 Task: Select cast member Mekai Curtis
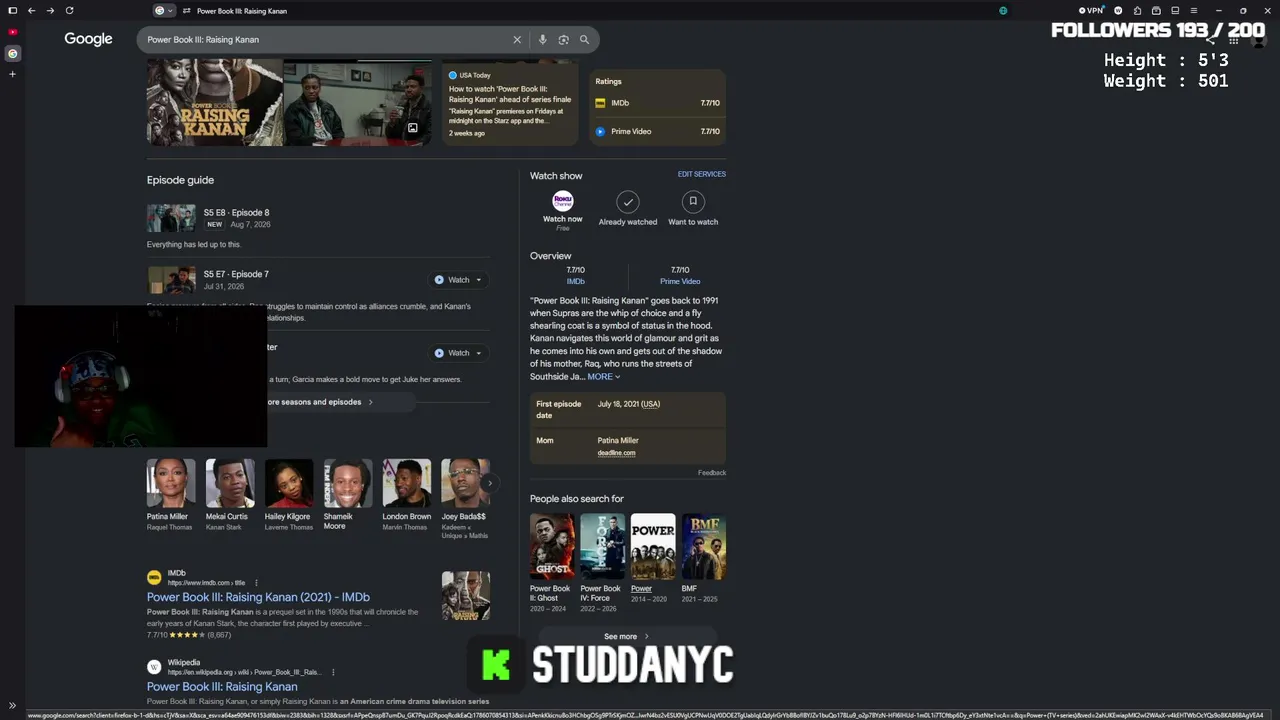(x=230, y=495)
